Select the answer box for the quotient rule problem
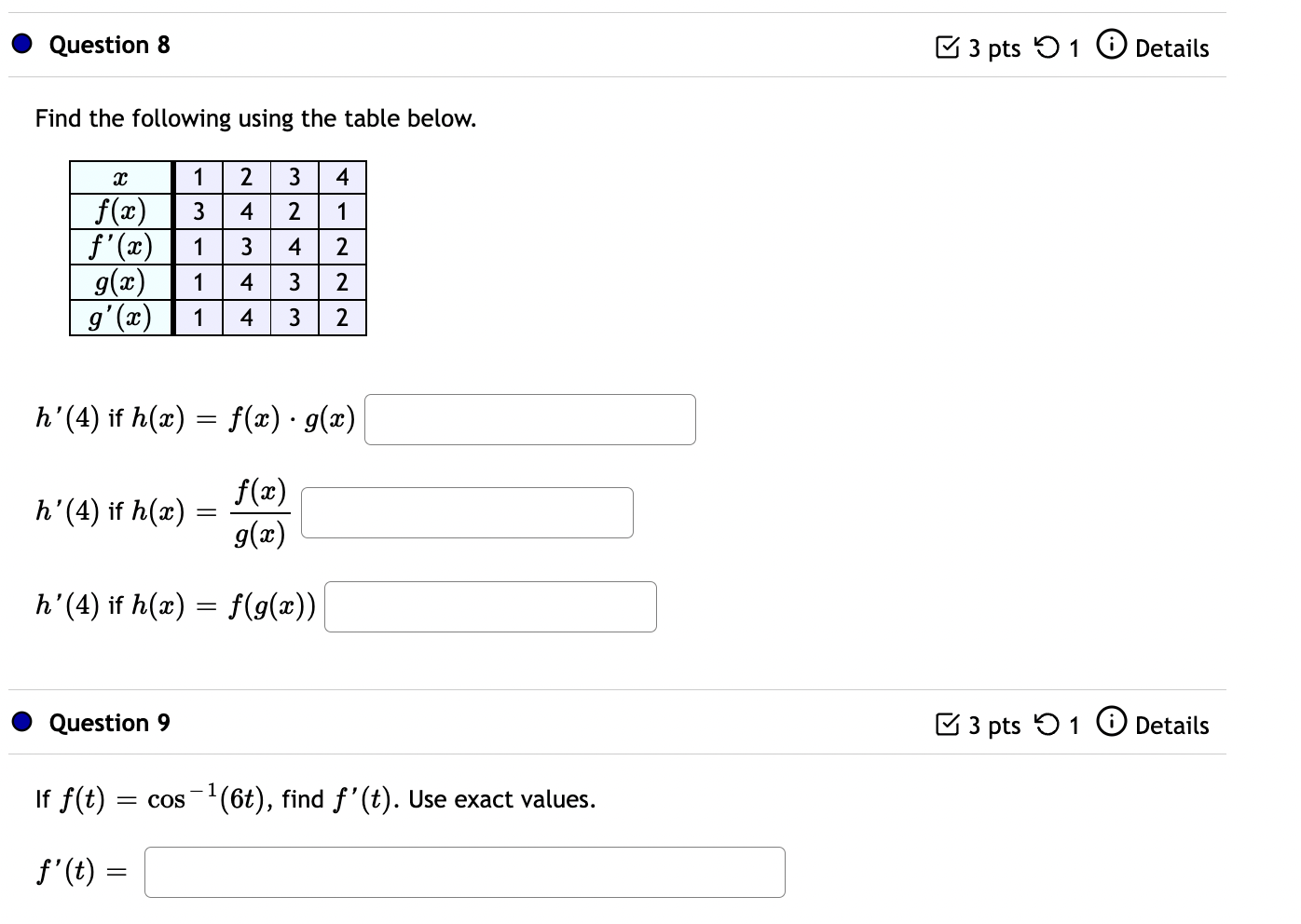Image resolution: width=1301 pixels, height=924 pixels. click(x=467, y=511)
